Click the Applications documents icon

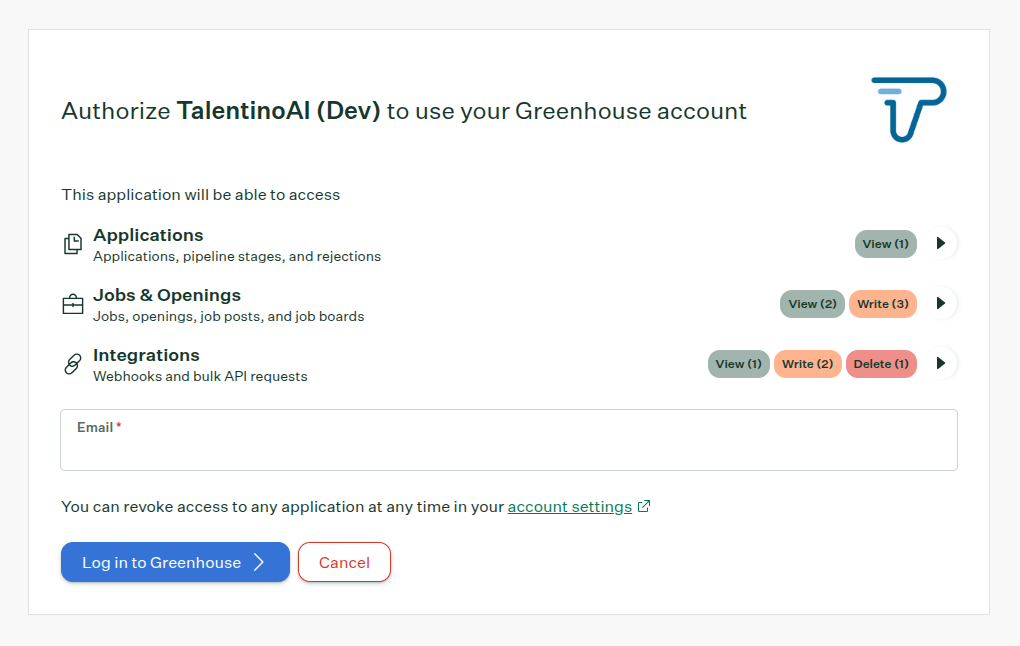click(x=73, y=244)
